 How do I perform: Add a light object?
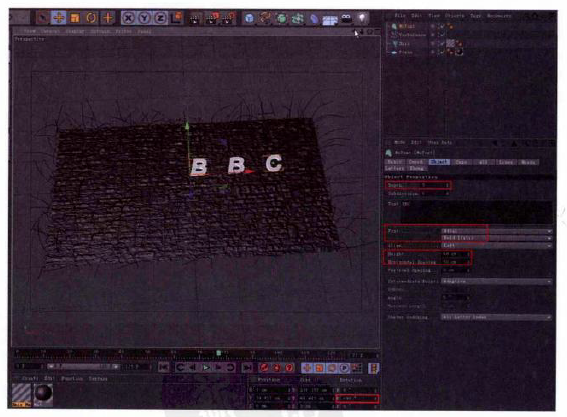coord(362,18)
